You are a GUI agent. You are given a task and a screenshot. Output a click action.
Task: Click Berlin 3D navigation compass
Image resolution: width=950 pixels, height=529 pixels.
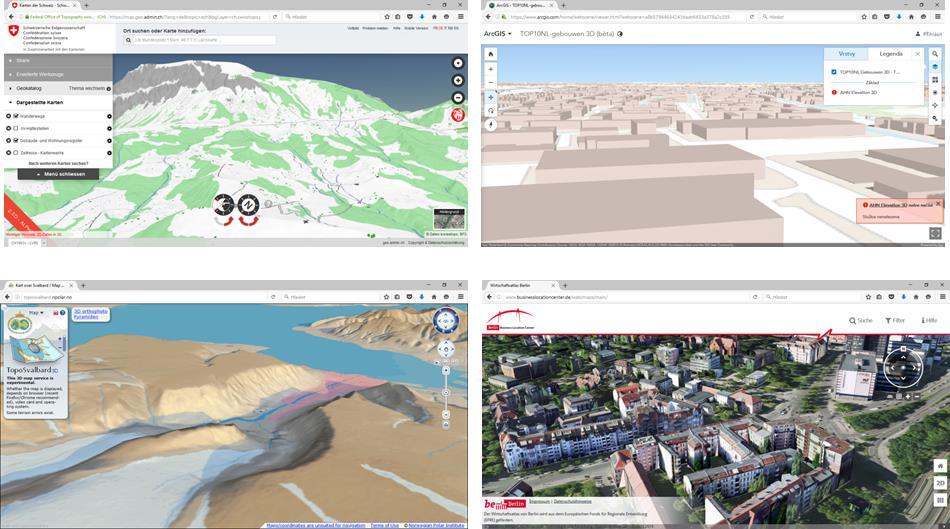click(903, 368)
